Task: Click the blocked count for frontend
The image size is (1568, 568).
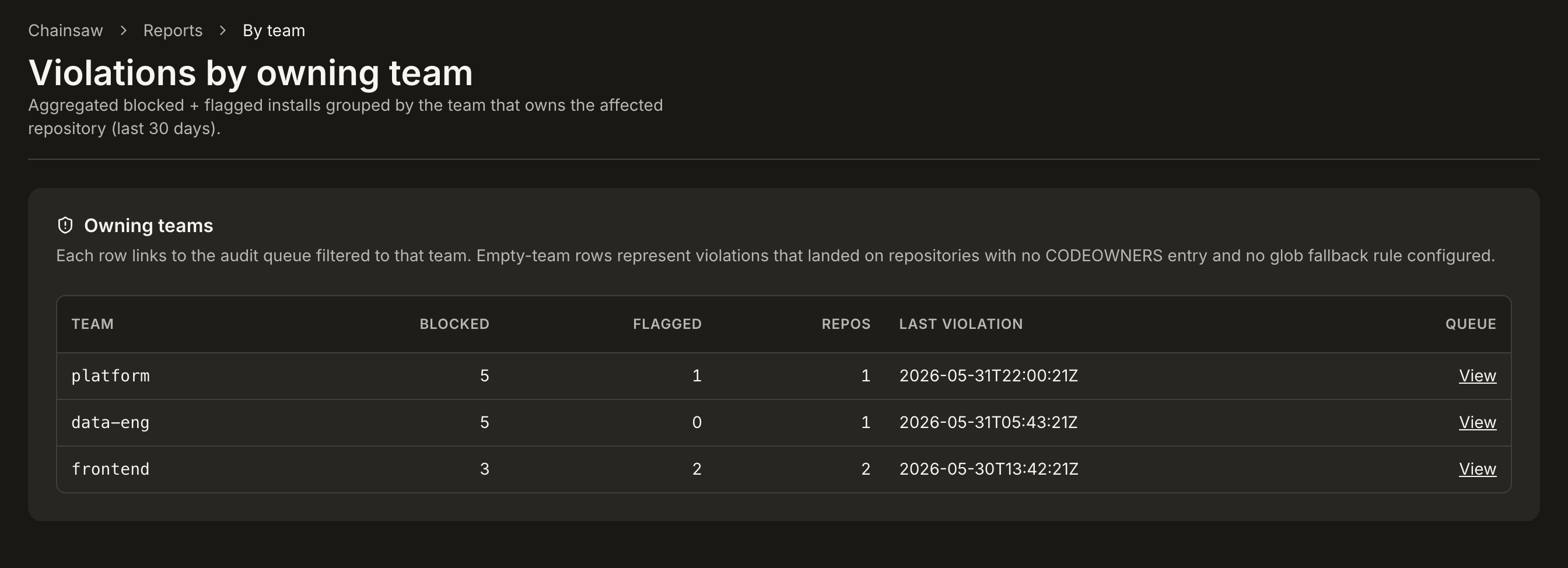Action: coord(485,469)
